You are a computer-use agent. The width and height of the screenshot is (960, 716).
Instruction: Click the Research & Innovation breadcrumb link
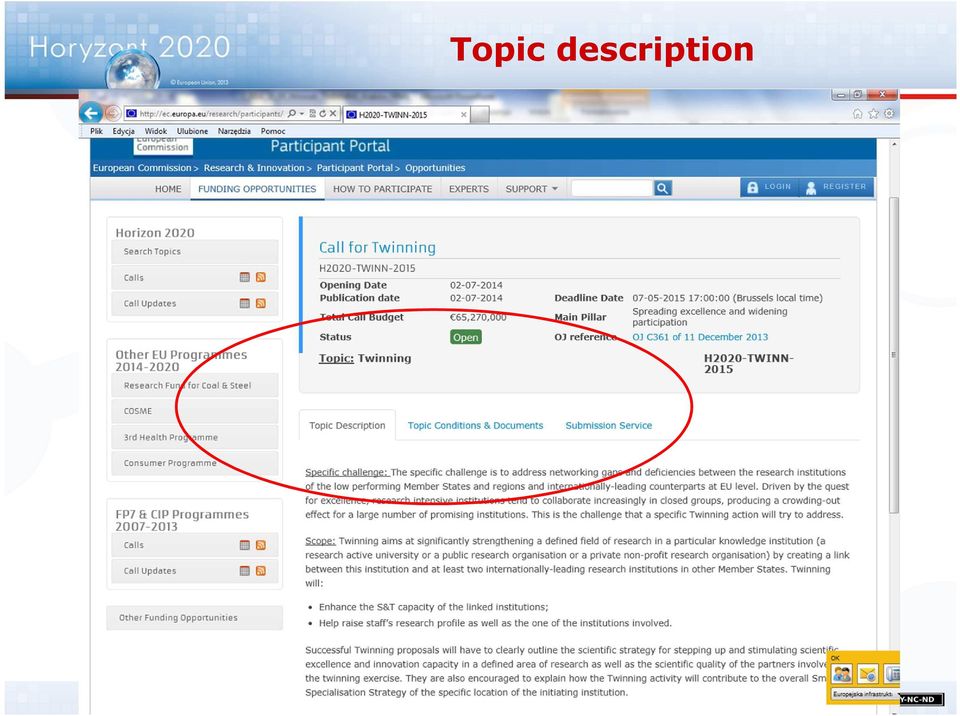[254, 168]
